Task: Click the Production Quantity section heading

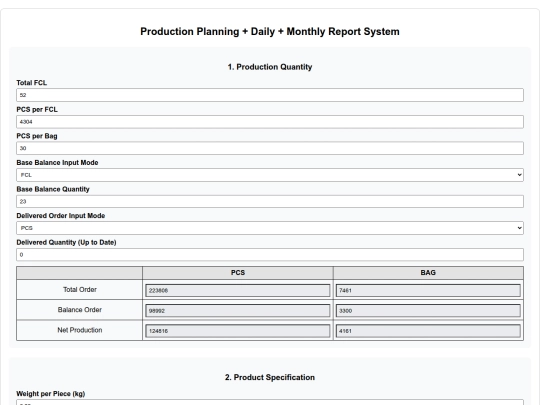Action: point(270,67)
